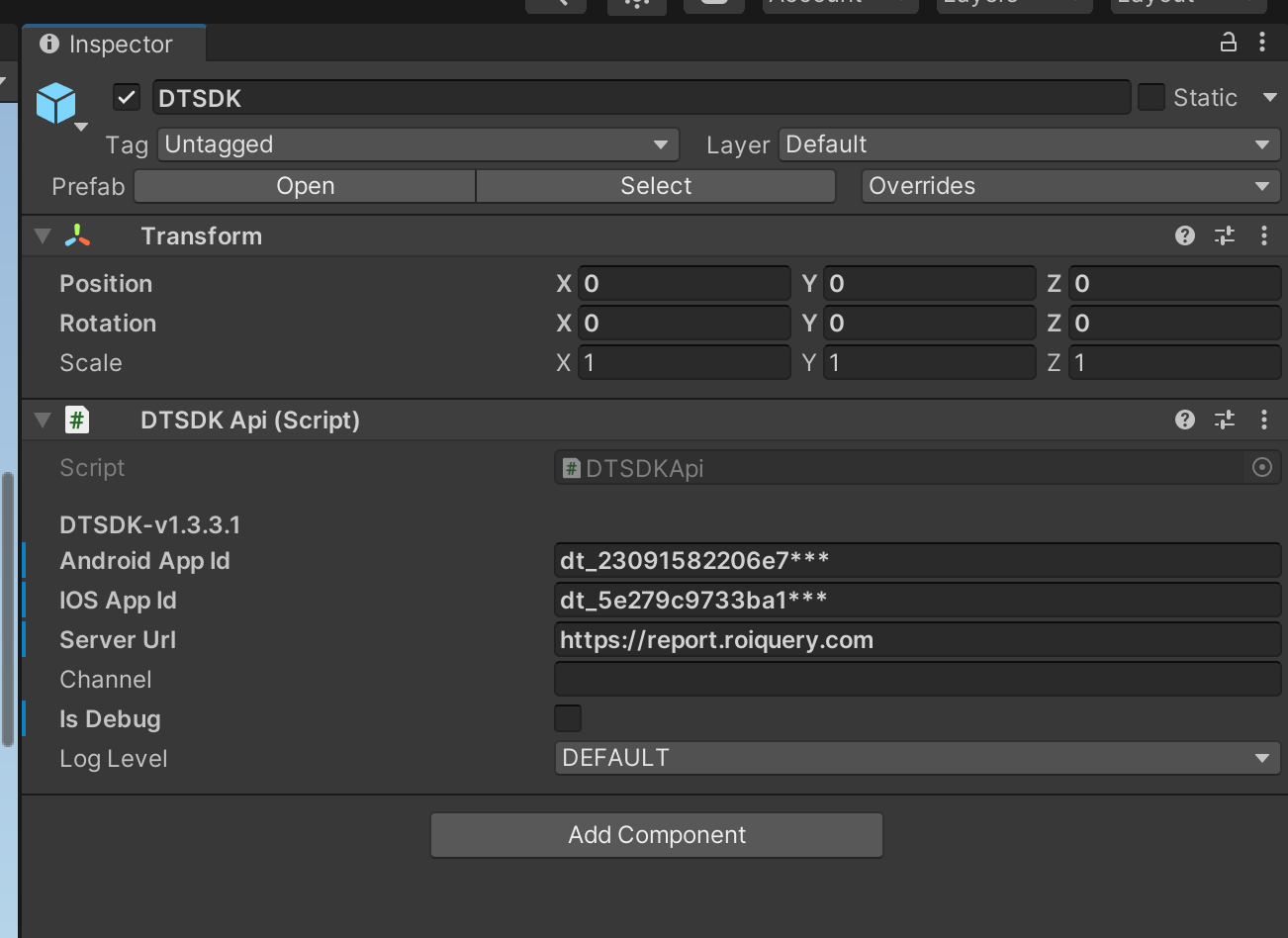Open DTSDK Api component more-options menu

[x=1264, y=420]
